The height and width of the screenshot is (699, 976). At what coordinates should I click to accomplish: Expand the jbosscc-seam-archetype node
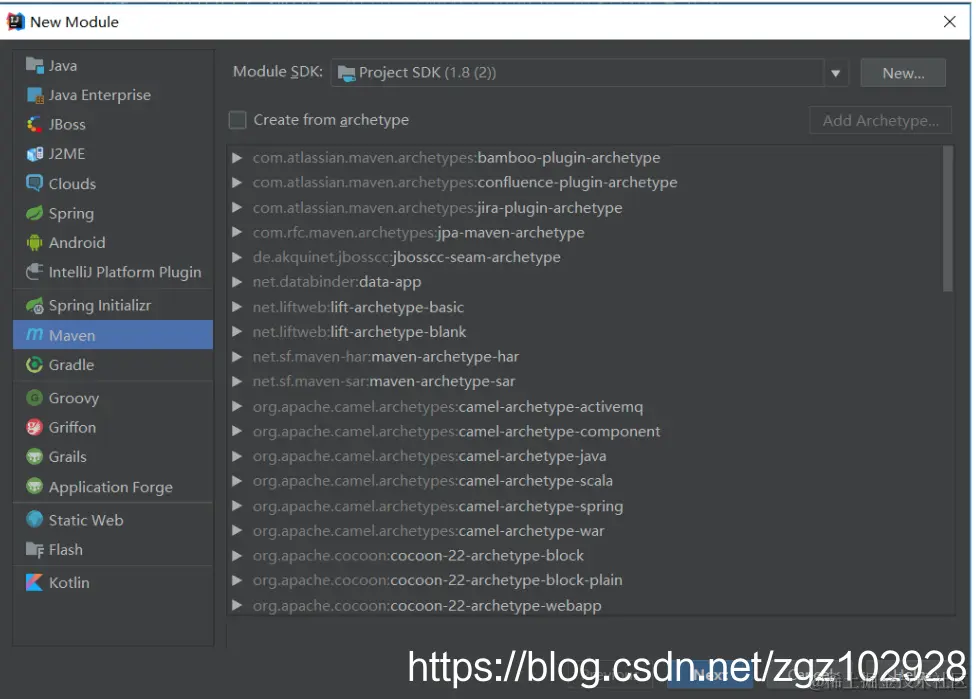click(237, 257)
